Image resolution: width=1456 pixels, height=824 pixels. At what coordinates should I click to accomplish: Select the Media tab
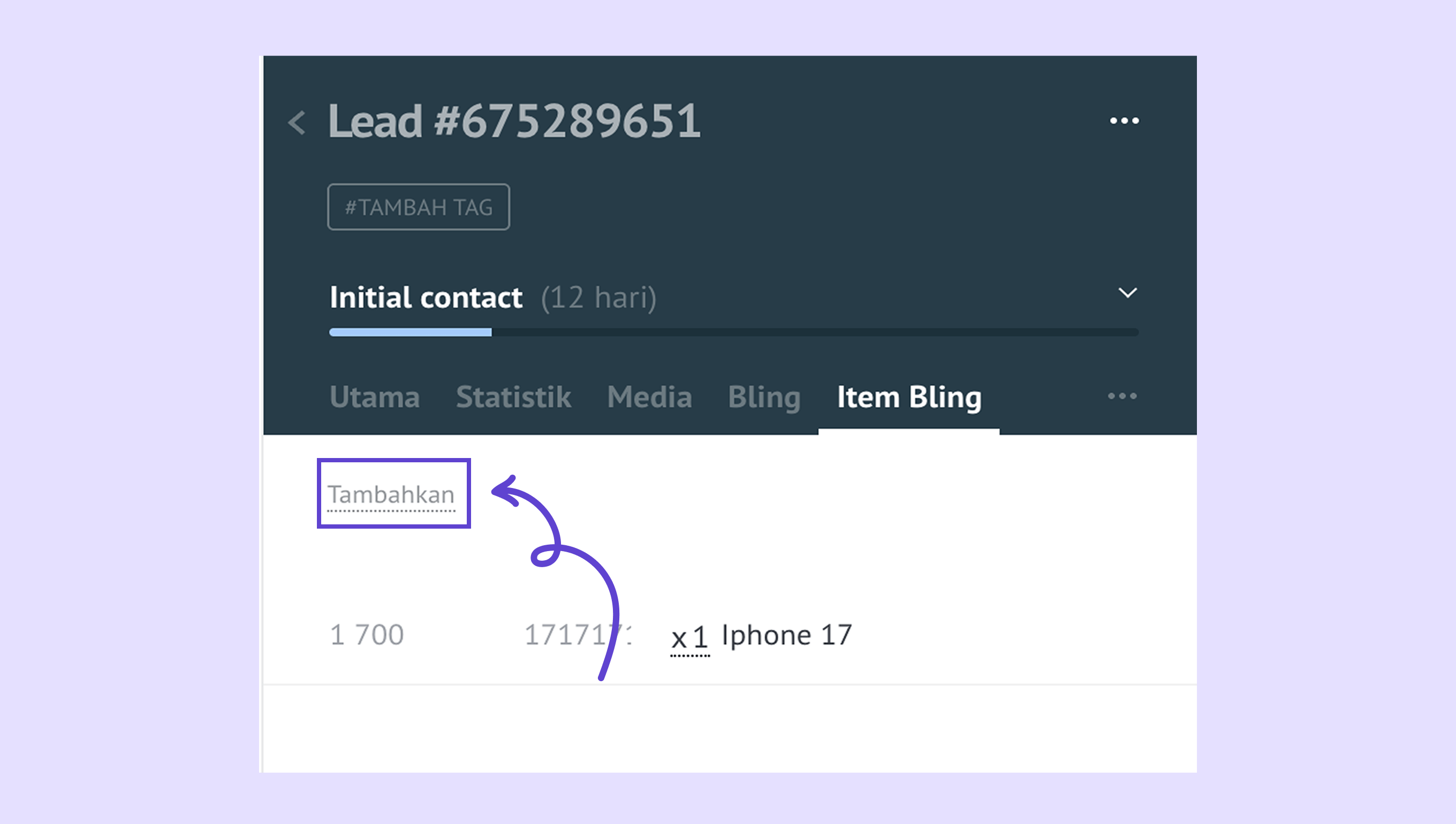(x=649, y=396)
